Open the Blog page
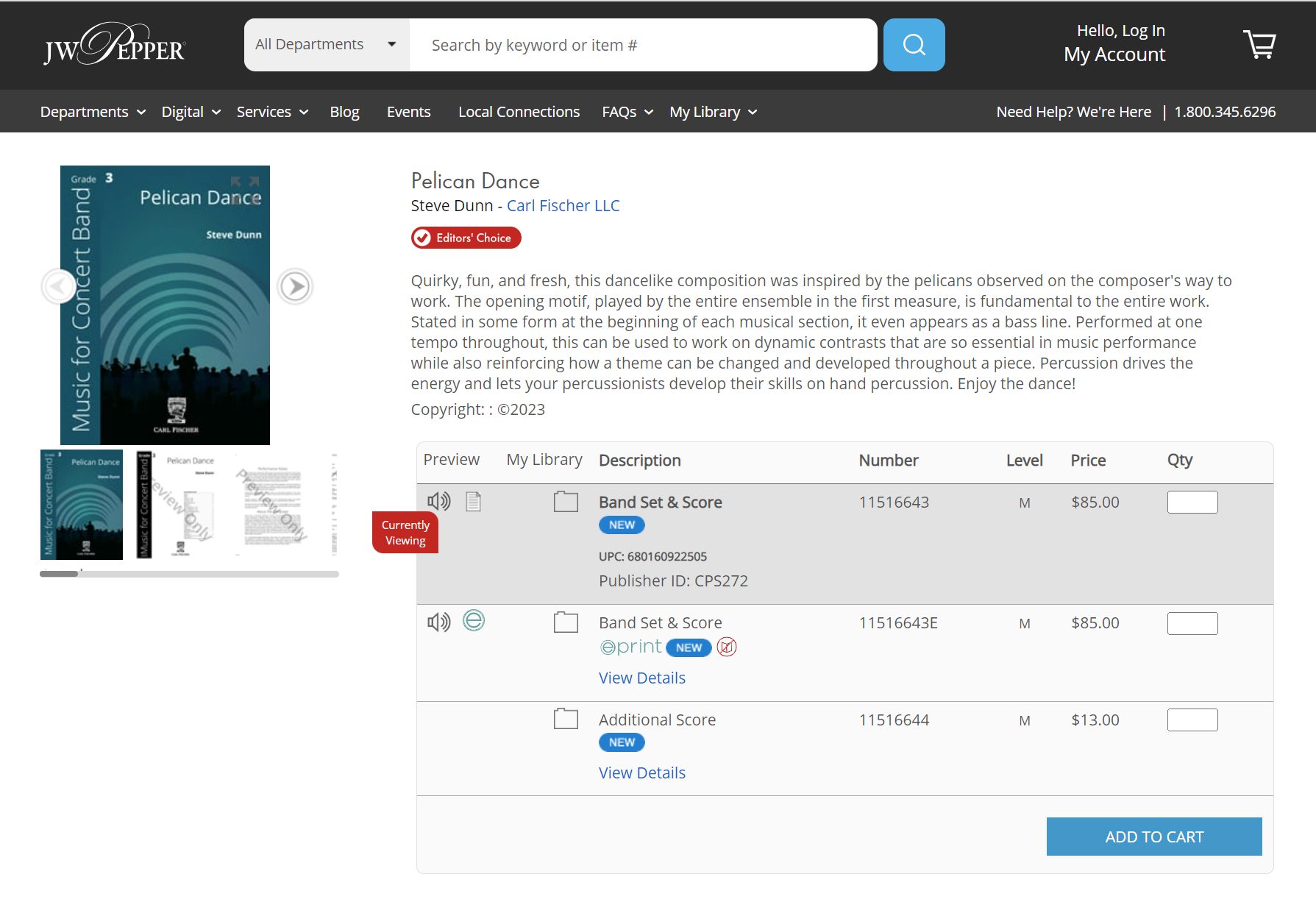Viewport: 1316px width, 916px height. tap(344, 112)
